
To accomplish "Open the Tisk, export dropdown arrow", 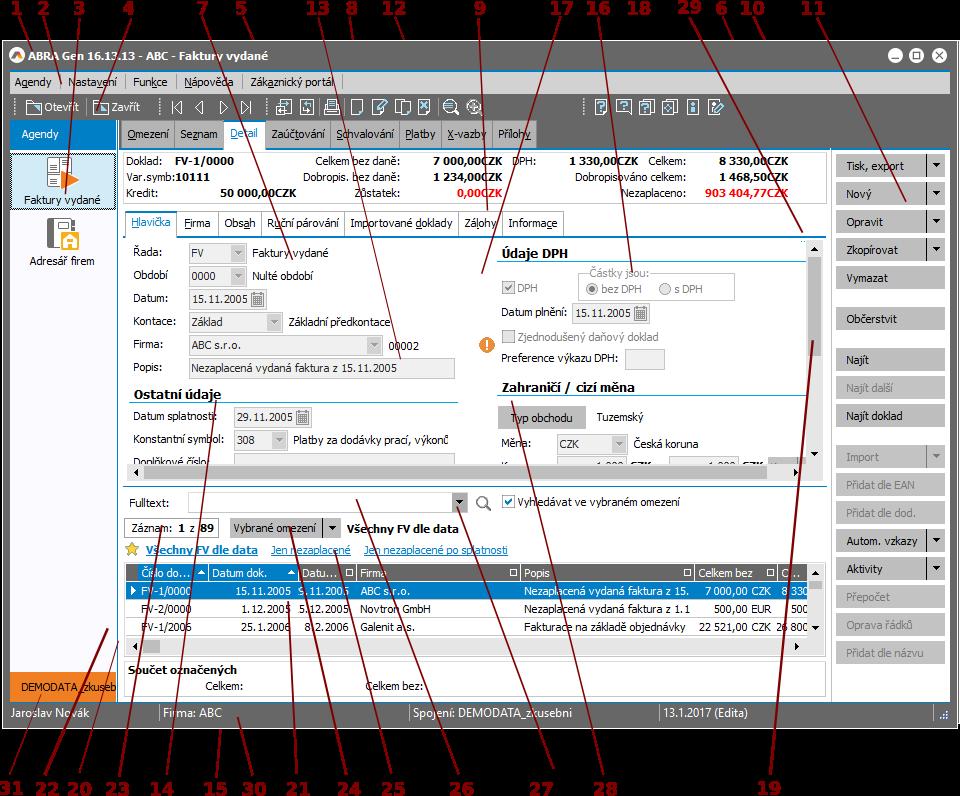I will tap(936, 165).
